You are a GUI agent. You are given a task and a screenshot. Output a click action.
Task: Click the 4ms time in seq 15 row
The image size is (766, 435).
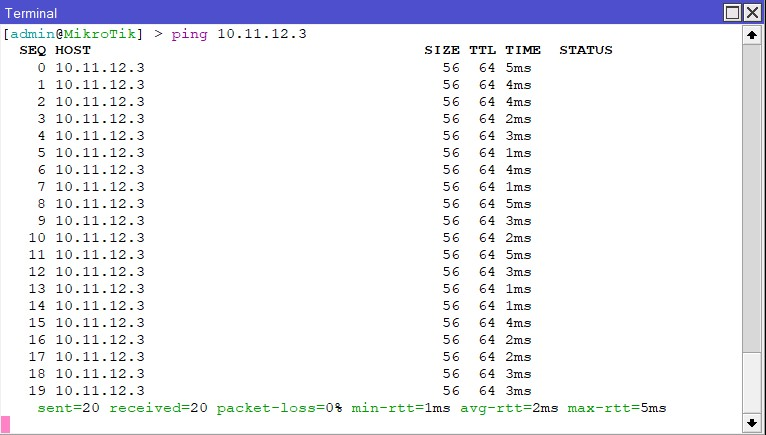(518, 323)
